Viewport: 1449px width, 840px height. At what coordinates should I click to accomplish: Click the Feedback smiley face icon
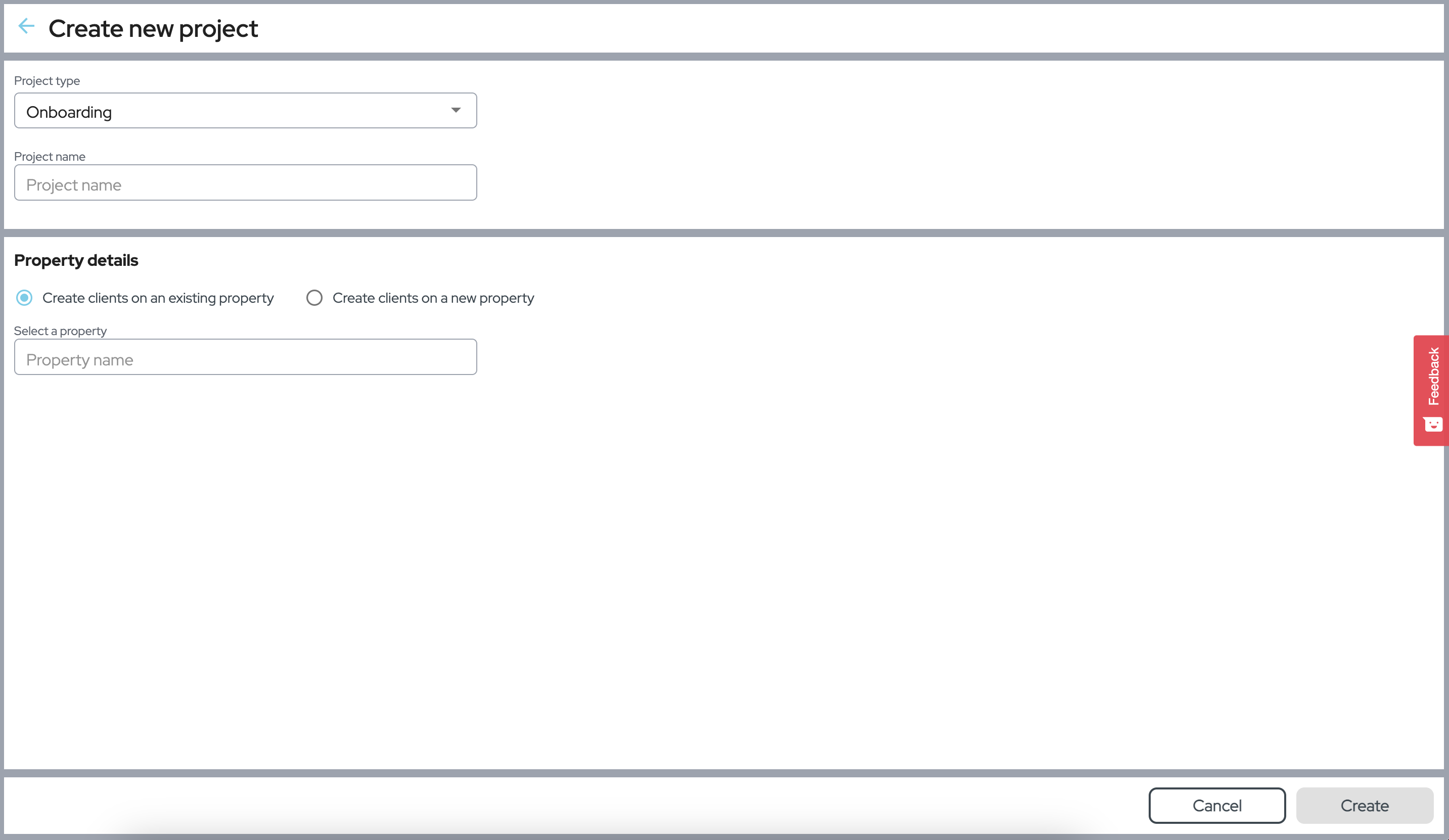point(1432,425)
